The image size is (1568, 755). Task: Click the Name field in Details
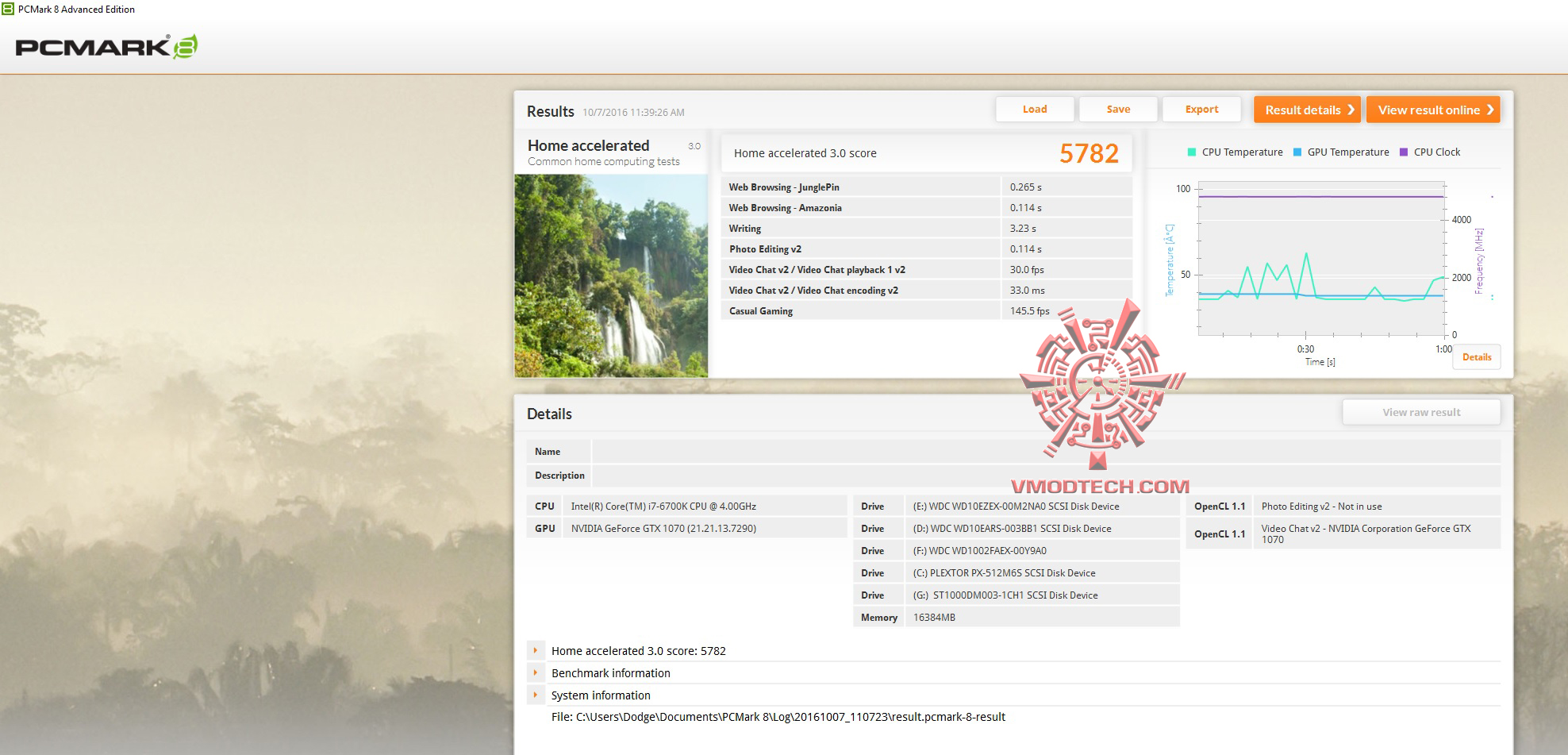[x=1046, y=452]
